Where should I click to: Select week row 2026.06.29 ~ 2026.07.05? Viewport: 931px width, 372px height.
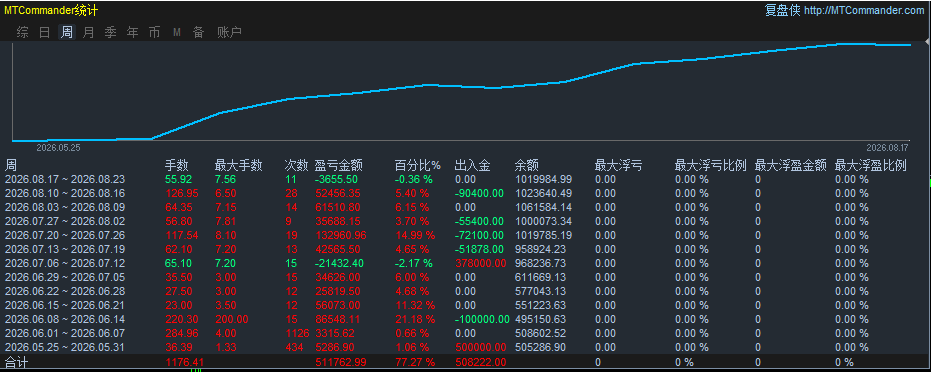click(466, 277)
